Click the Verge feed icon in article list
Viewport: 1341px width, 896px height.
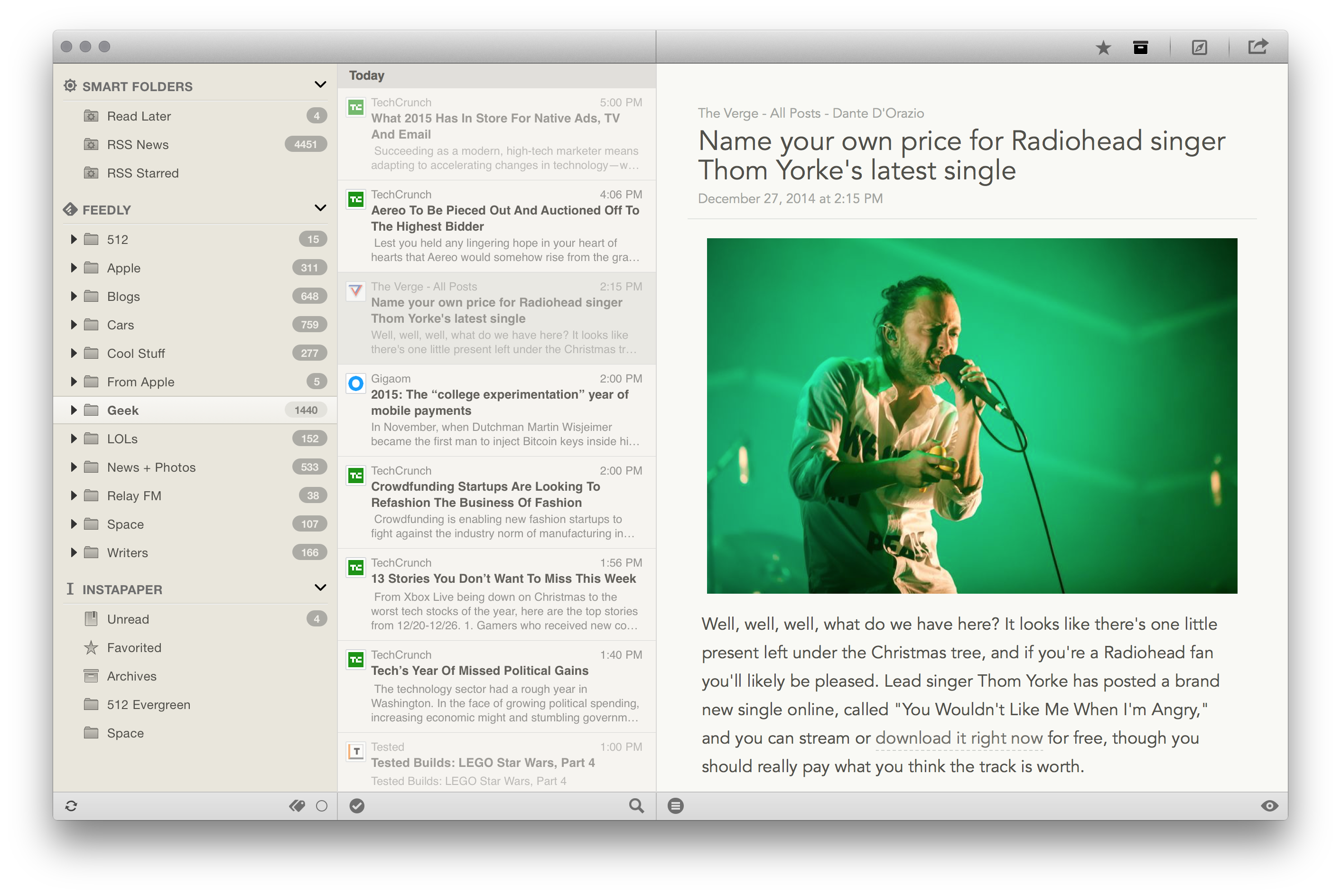(x=355, y=291)
